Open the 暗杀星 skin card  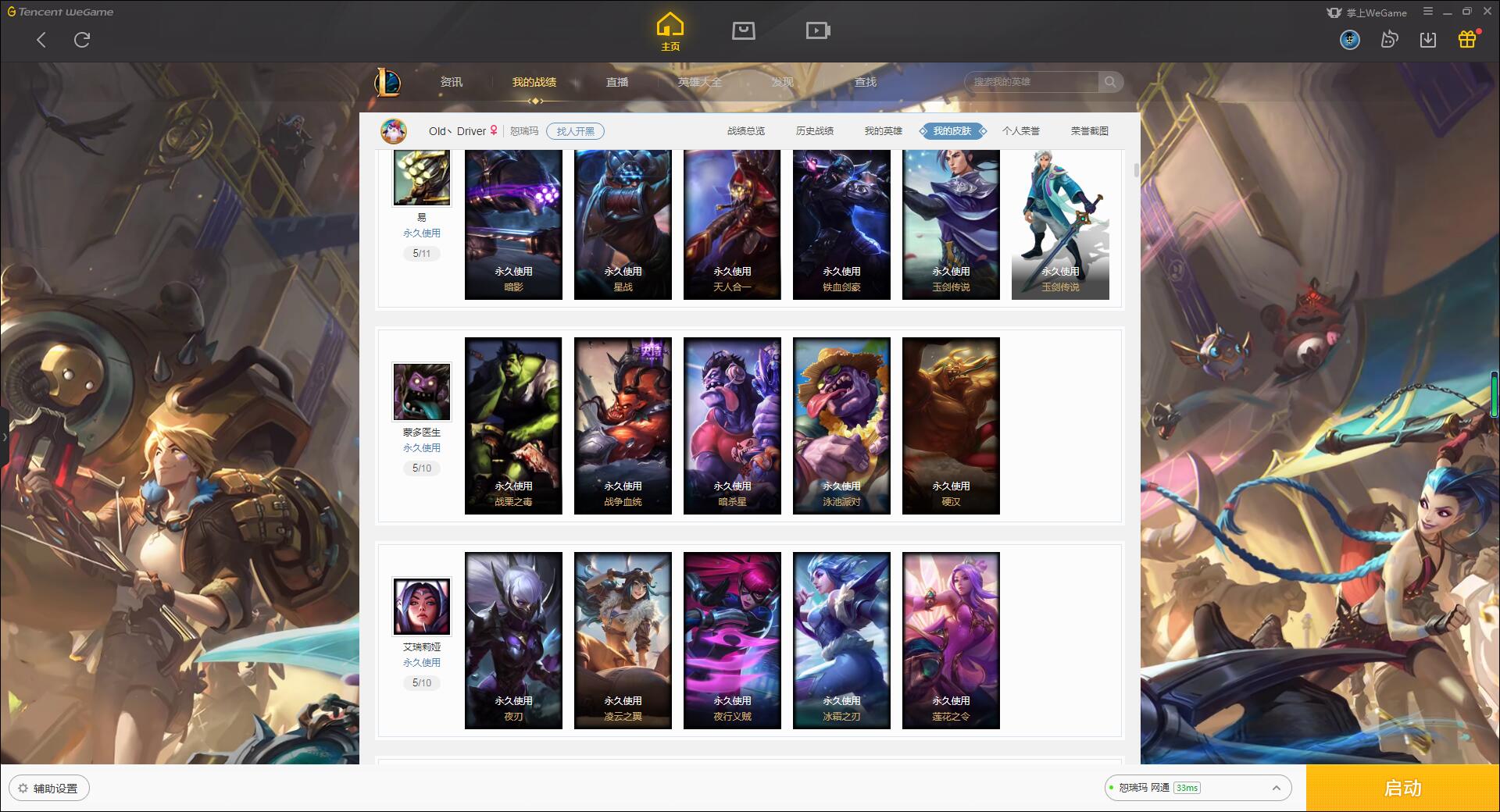[x=732, y=426]
